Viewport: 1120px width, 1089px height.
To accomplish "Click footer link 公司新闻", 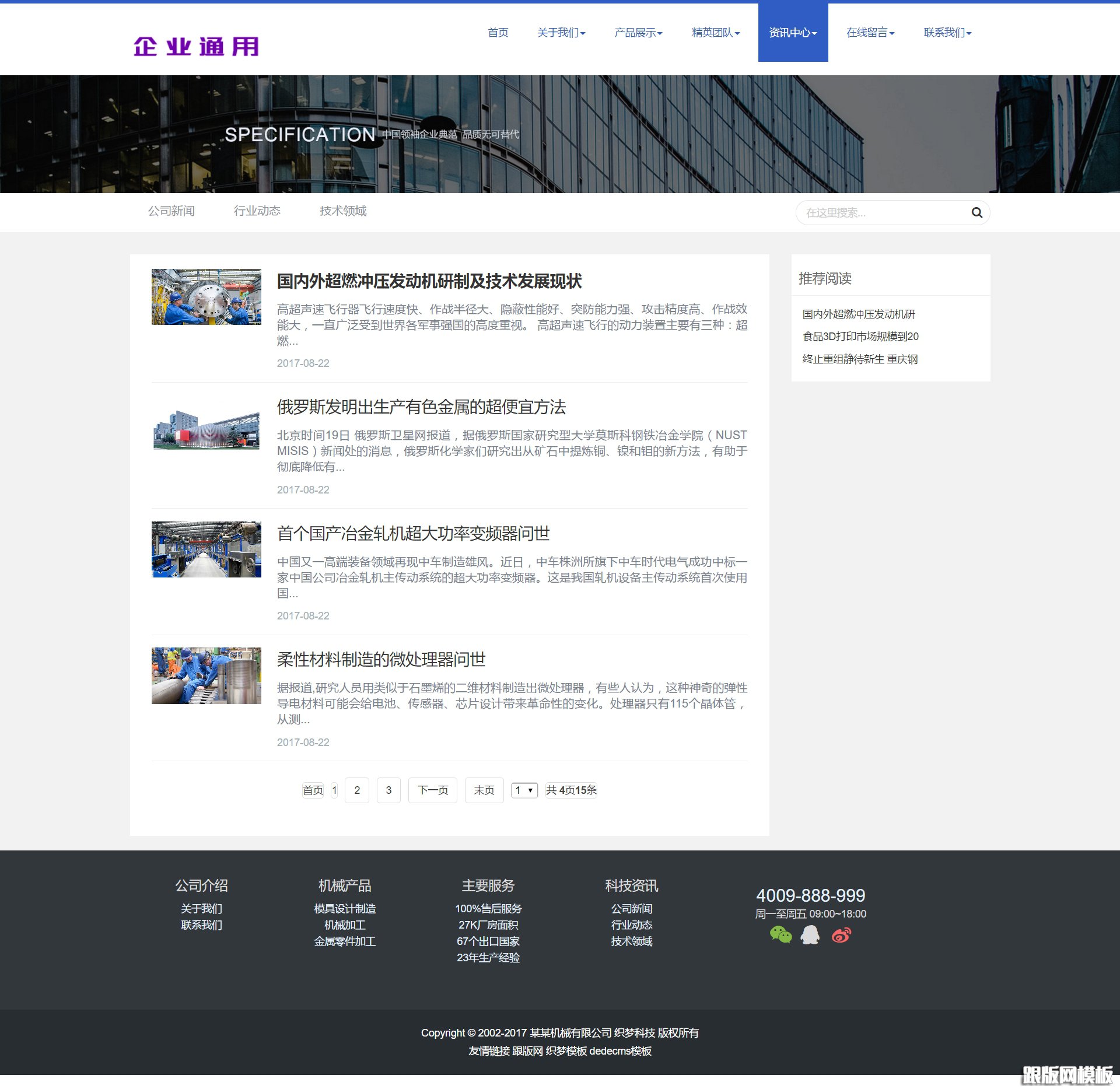I will (x=632, y=909).
